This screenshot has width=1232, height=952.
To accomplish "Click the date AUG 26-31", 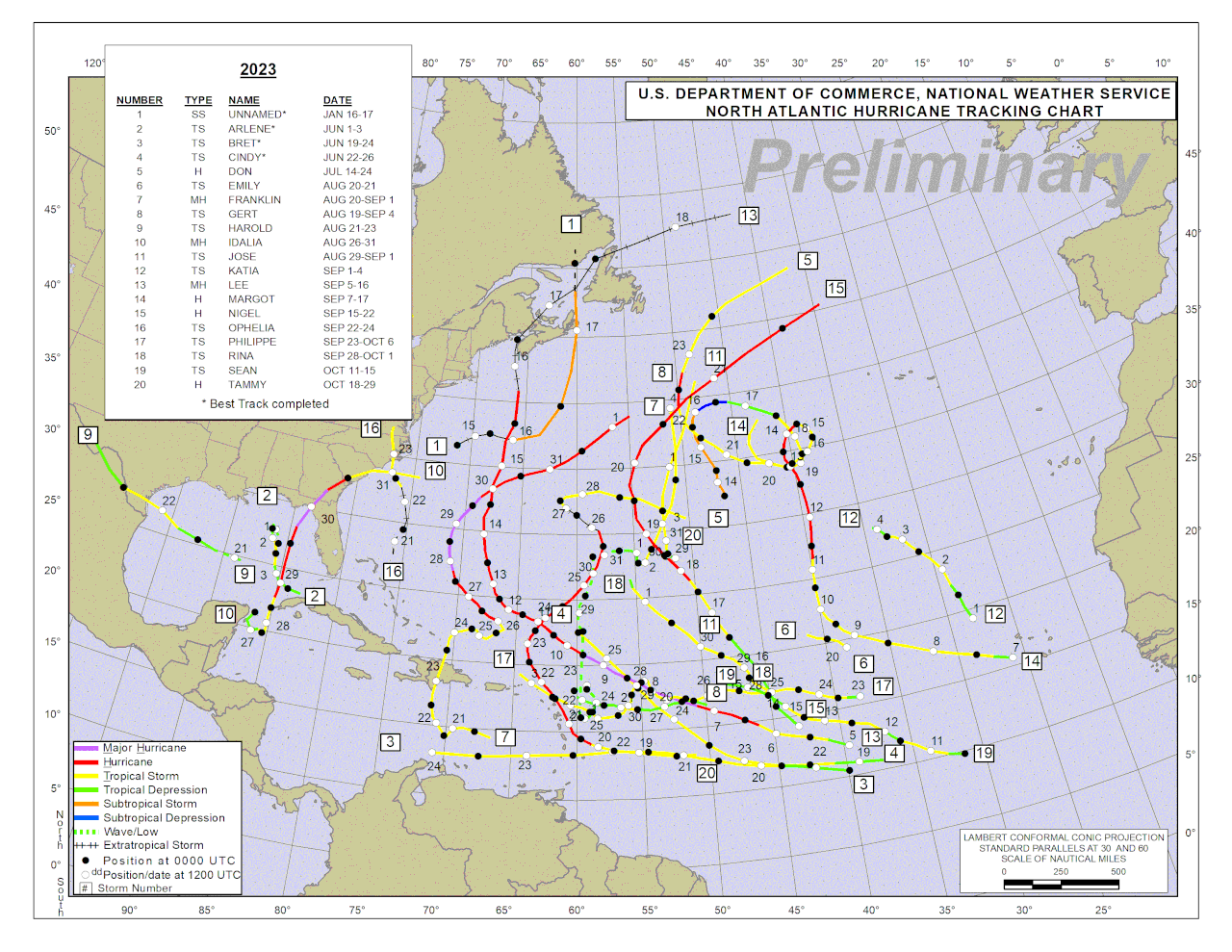I will tap(349, 243).
